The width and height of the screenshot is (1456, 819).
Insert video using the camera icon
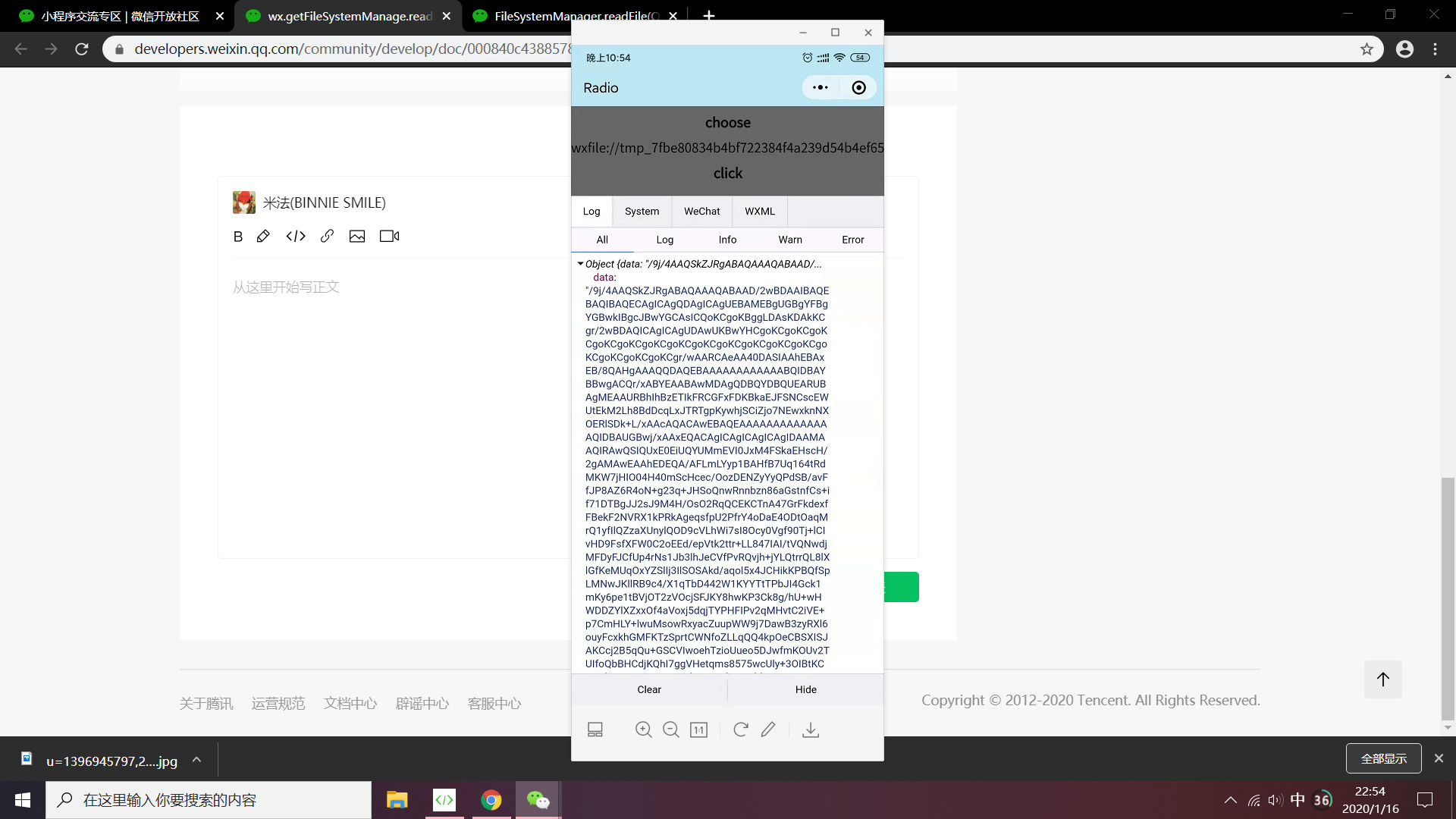click(x=389, y=237)
